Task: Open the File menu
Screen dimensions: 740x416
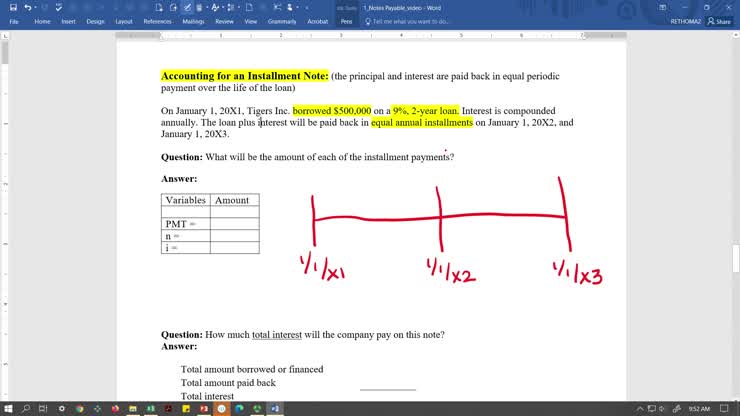Action: coord(14,20)
